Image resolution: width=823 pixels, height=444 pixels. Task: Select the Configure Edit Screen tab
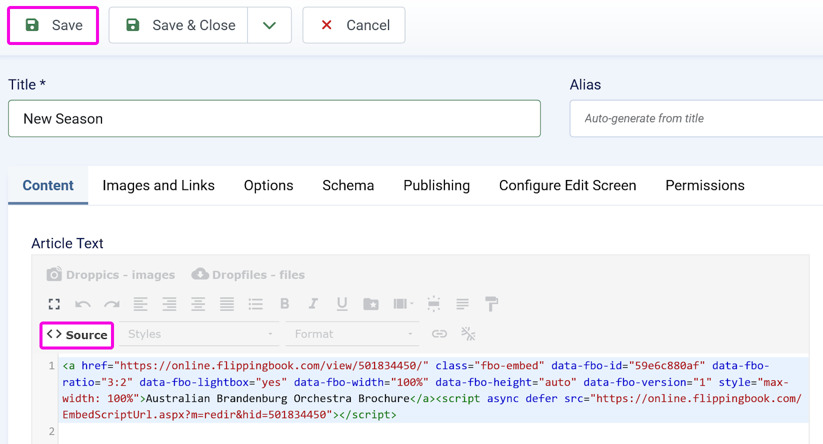pos(567,185)
